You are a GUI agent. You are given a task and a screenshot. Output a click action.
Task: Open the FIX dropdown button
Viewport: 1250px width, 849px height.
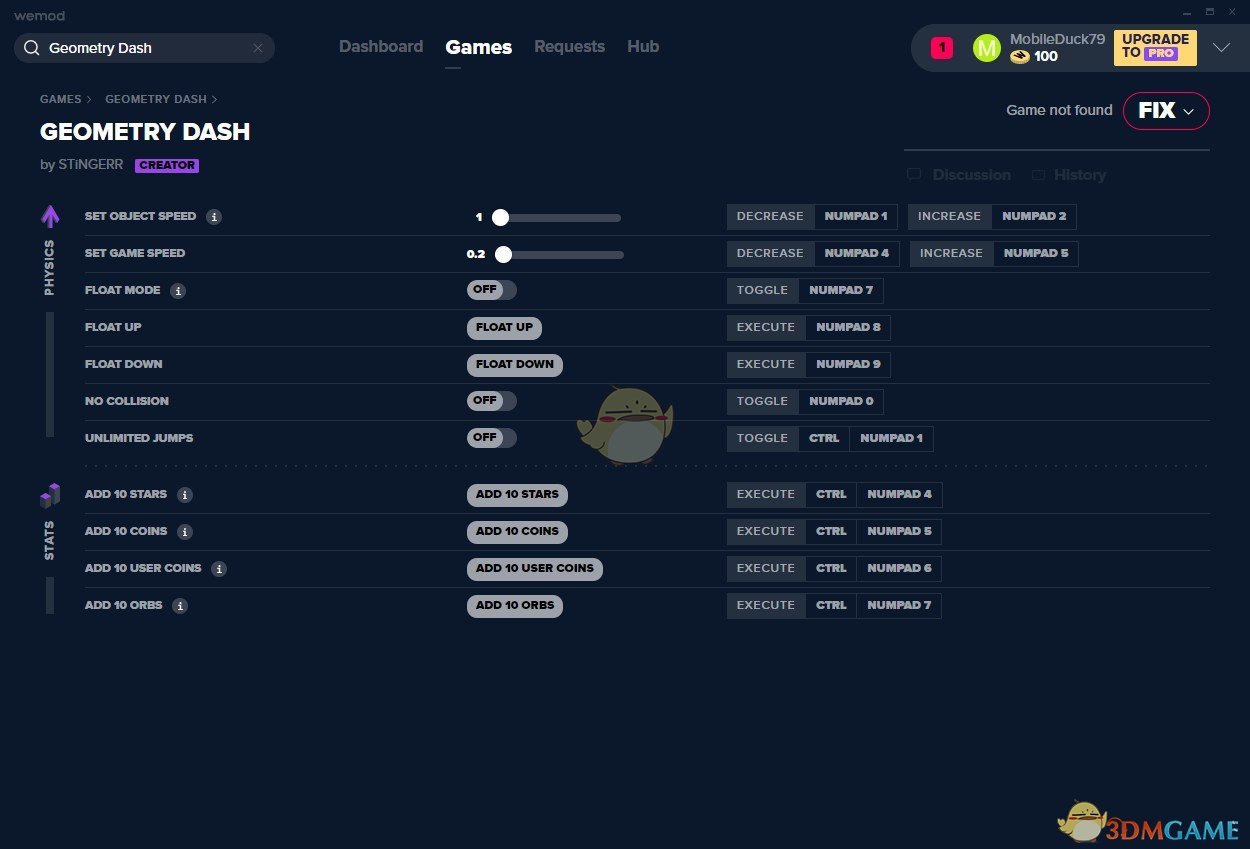click(1166, 111)
